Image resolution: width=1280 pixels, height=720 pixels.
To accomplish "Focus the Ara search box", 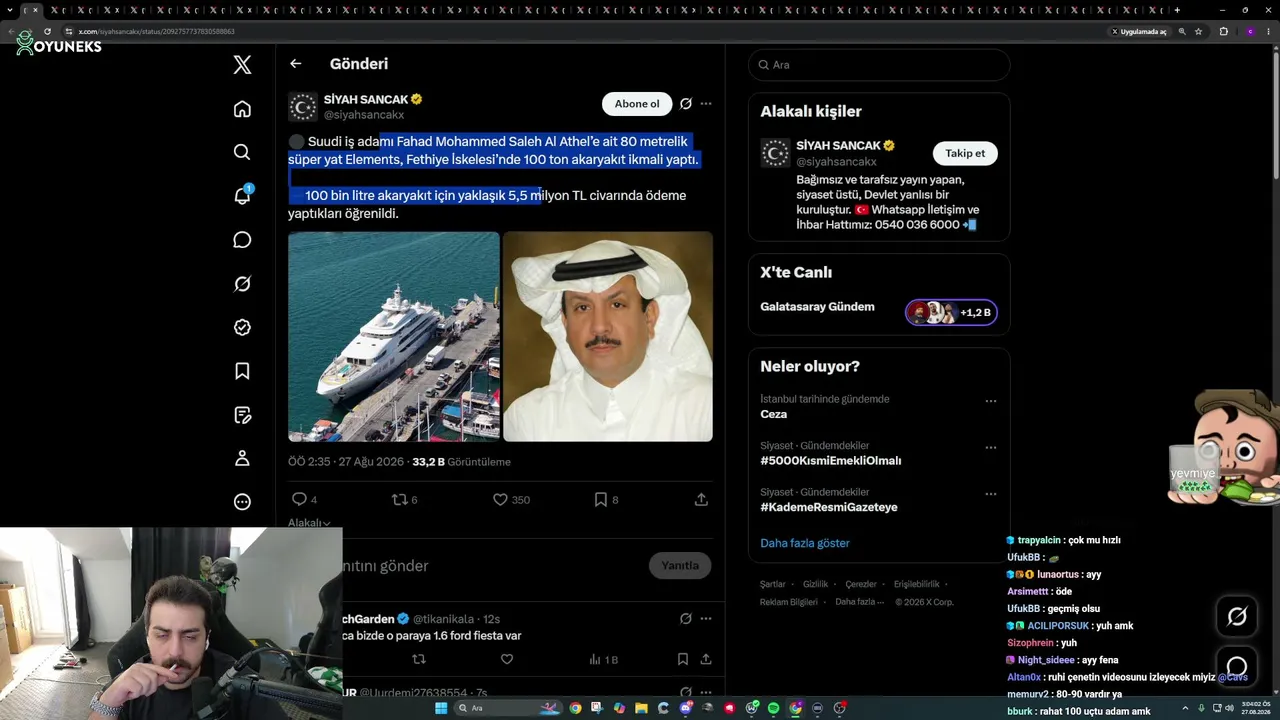I will pyautogui.click(x=879, y=65).
